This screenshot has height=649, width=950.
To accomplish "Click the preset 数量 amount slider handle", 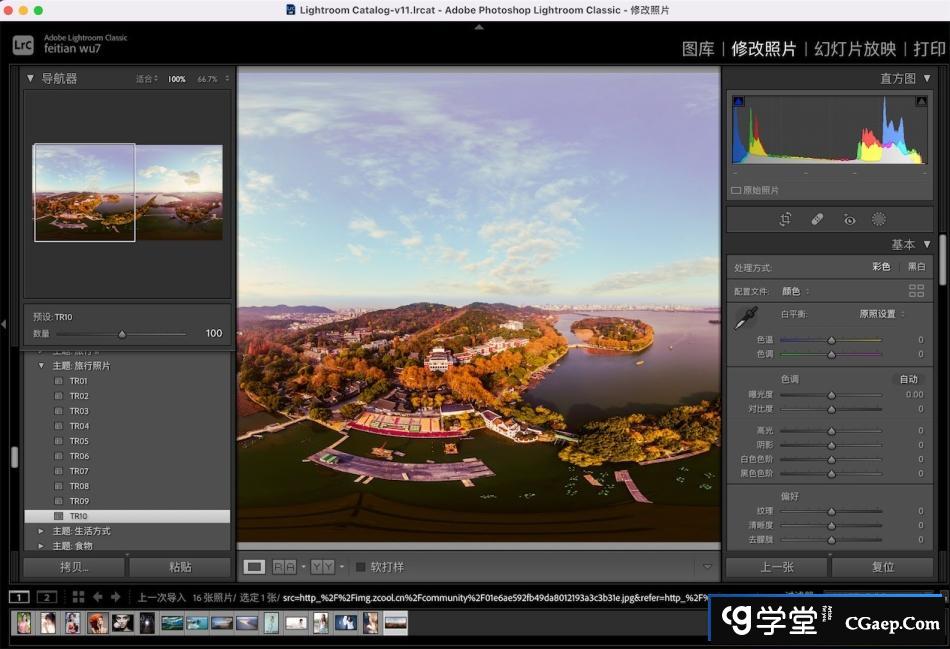I will pyautogui.click(x=122, y=334).
